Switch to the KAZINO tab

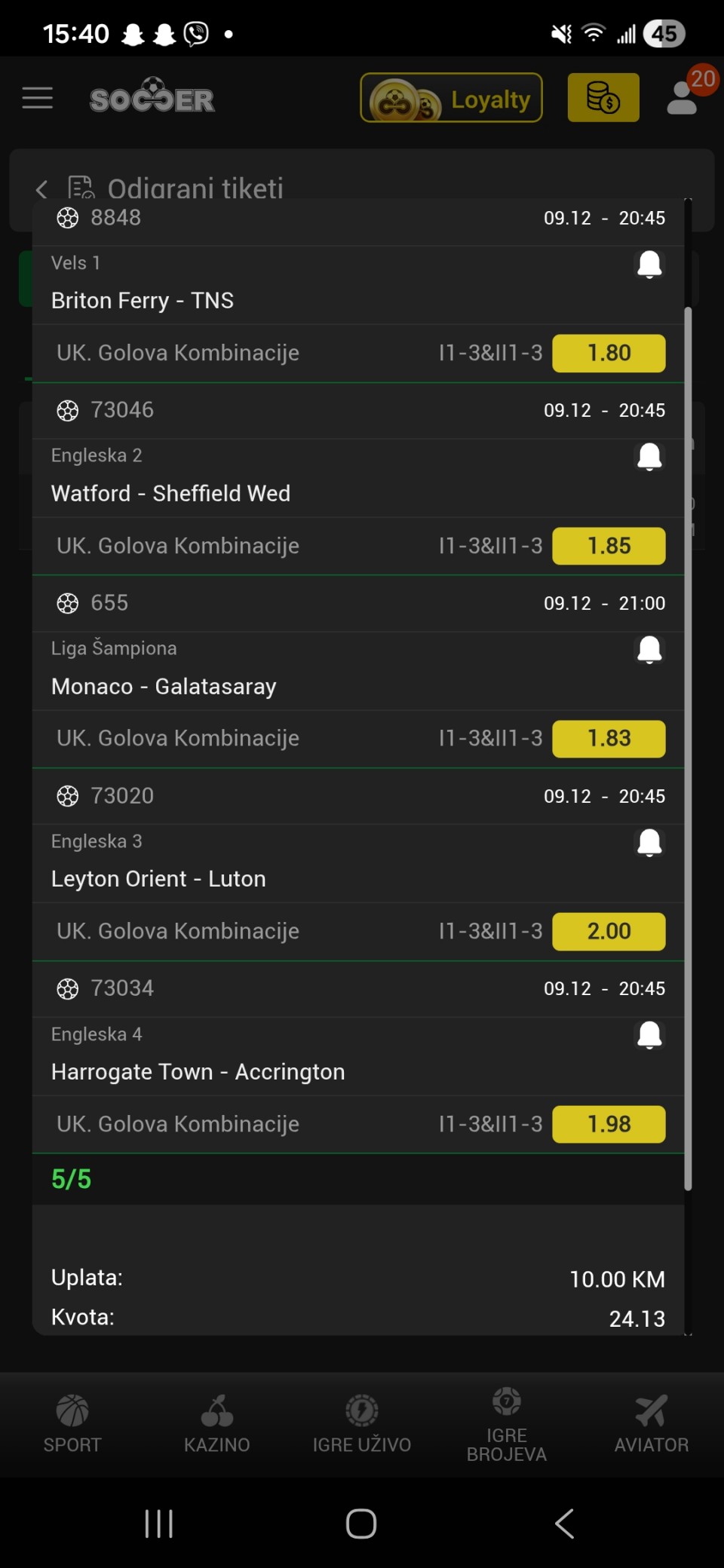[x=217, y=1423]
